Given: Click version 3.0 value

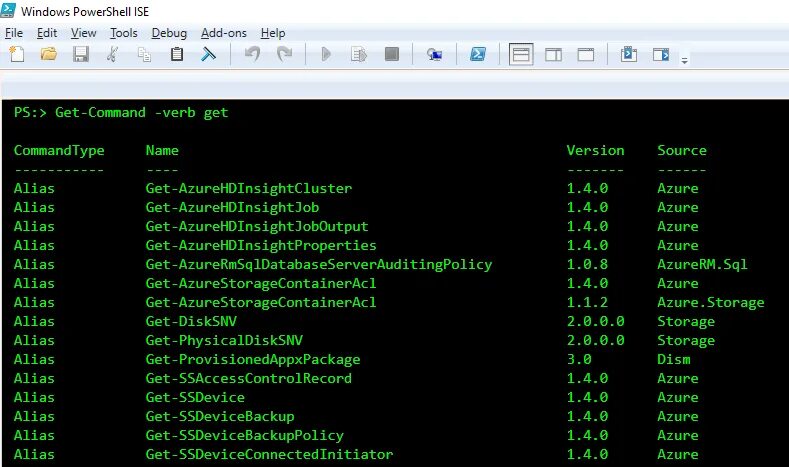Looking at the screenshot, I should pyautogui.click(x=579, y=359).
